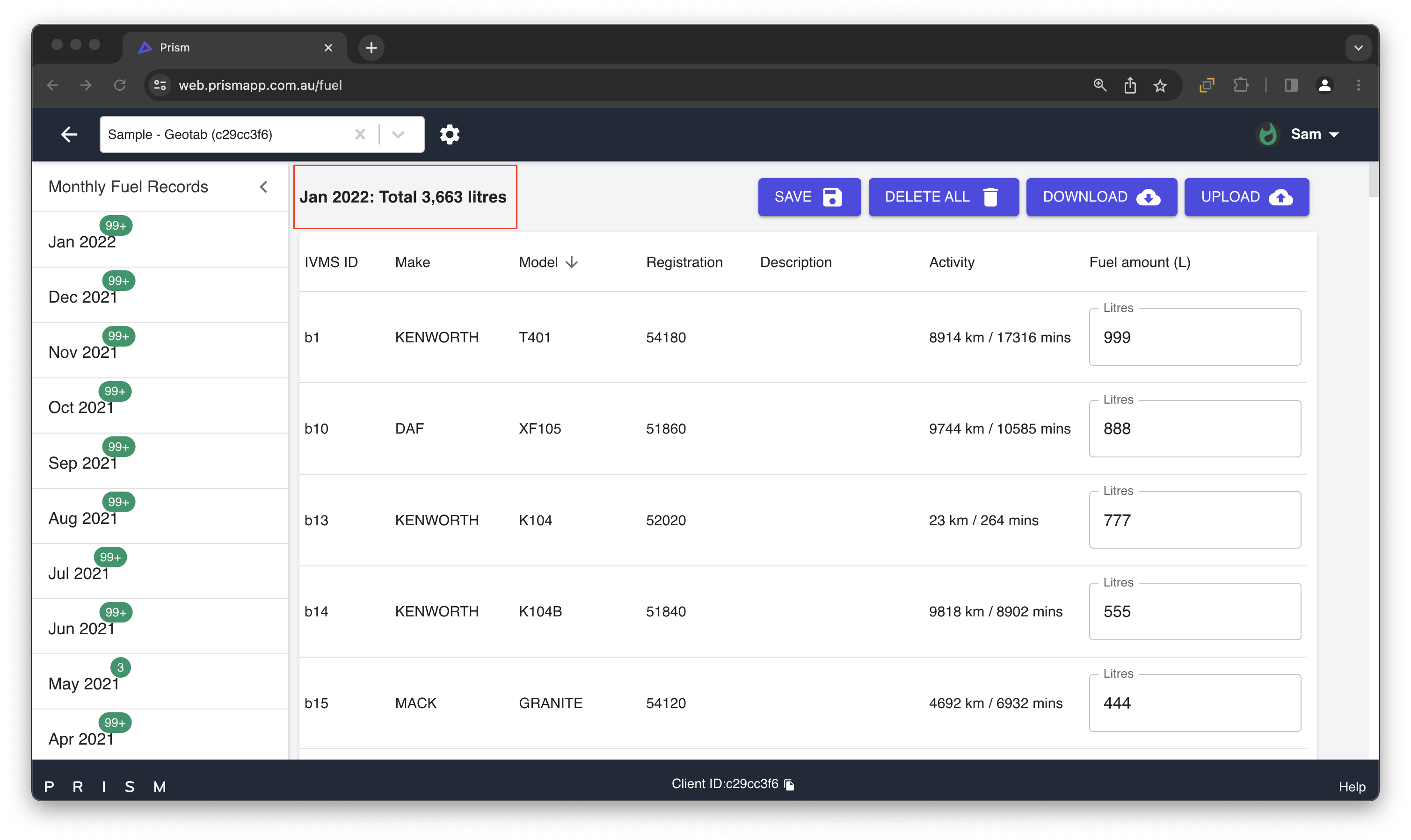Click the back arrow in app header
The height and width of the screenshot is (840, 1411).
[69, 135]
